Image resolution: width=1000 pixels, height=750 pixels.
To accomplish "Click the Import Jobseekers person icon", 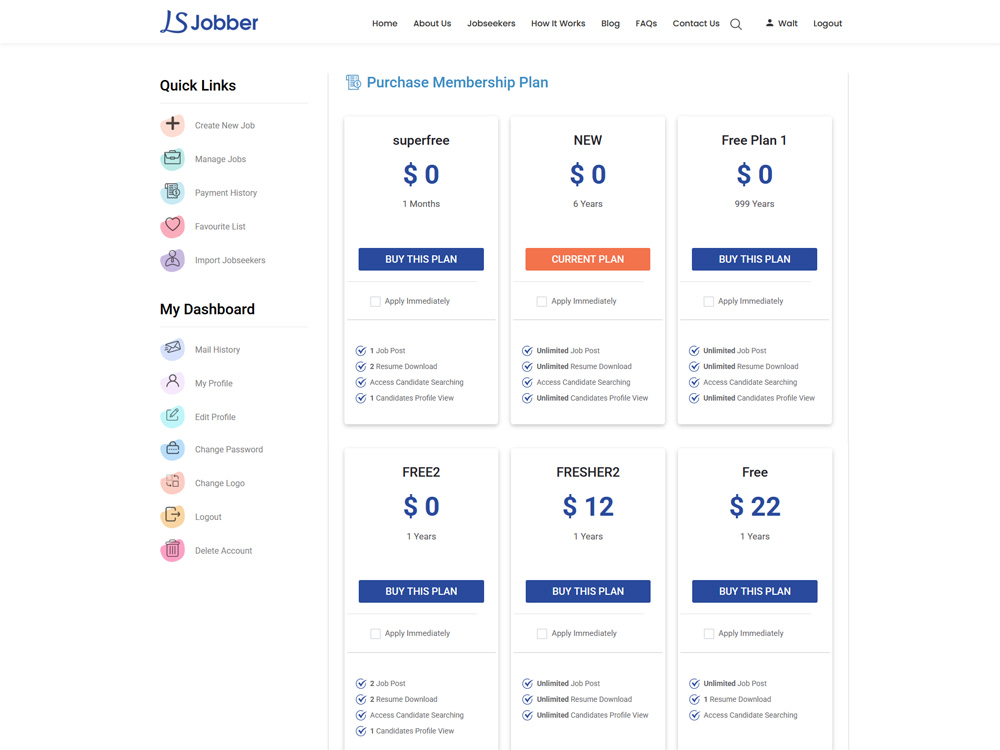I will pyautogui.click(x=172, y=260).
